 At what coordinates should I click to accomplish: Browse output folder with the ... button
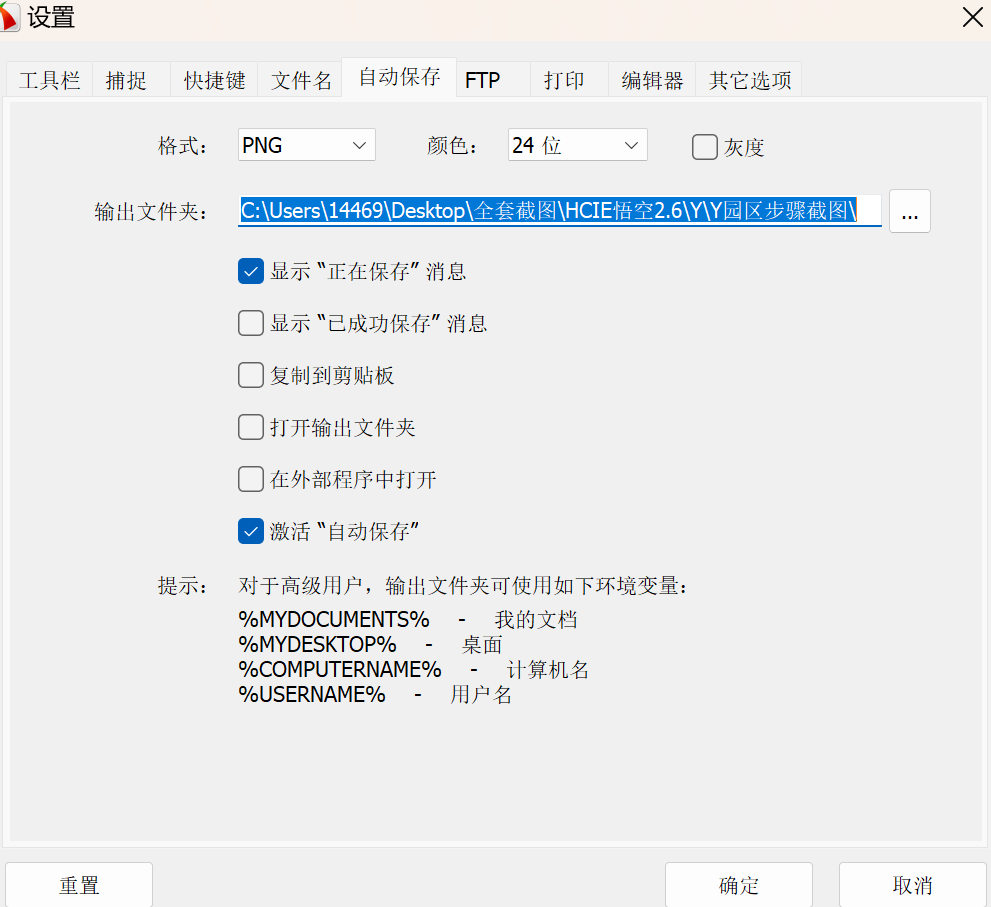tap(909, 211)
